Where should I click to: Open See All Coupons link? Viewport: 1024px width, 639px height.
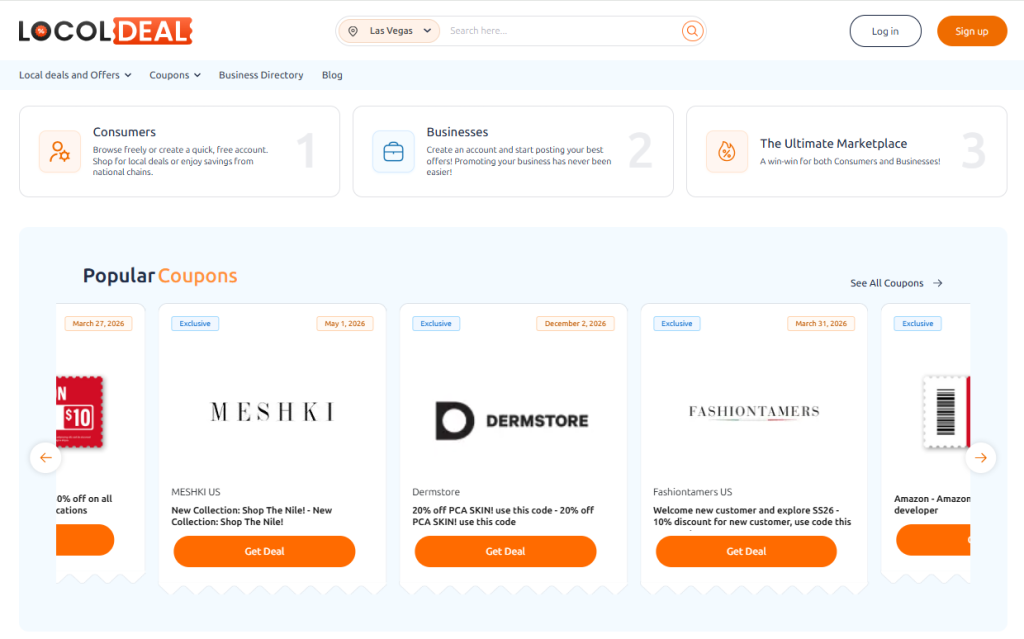[x=896, y=283]
